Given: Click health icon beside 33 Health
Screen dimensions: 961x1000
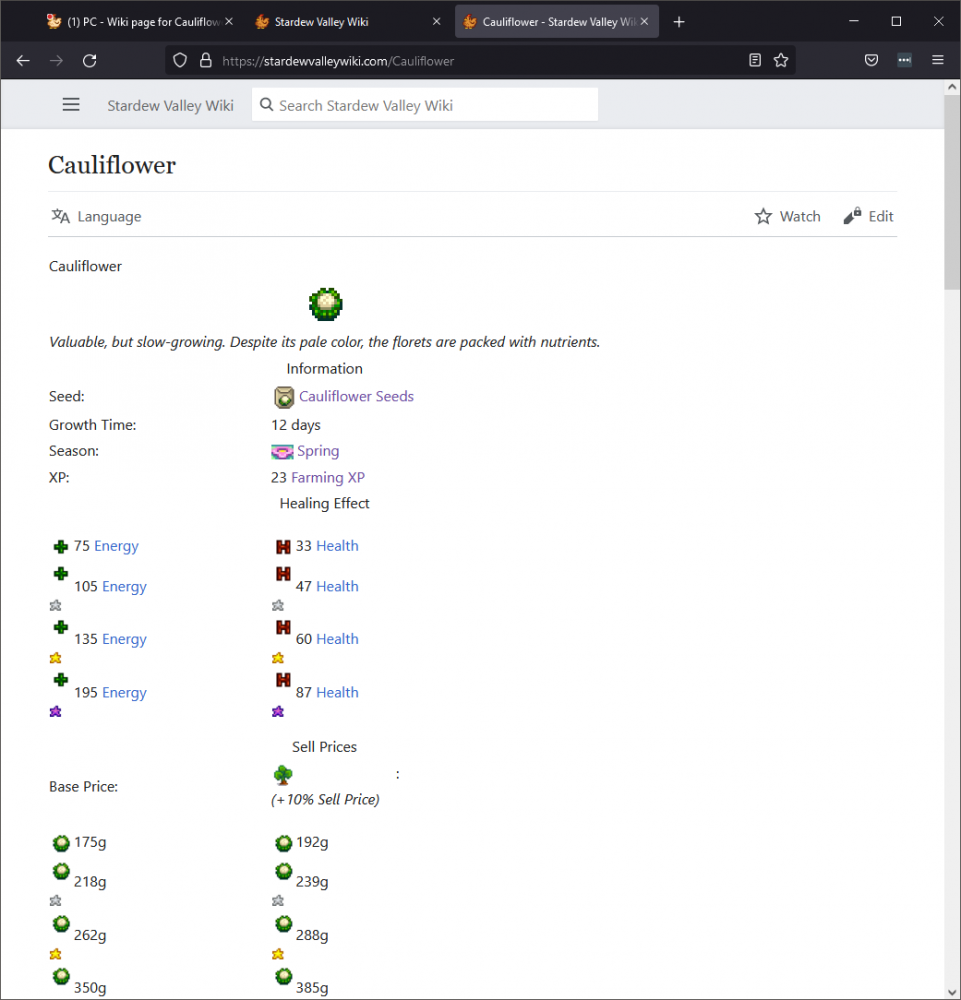Looking at the screenshot, I should tap(283, 547).
